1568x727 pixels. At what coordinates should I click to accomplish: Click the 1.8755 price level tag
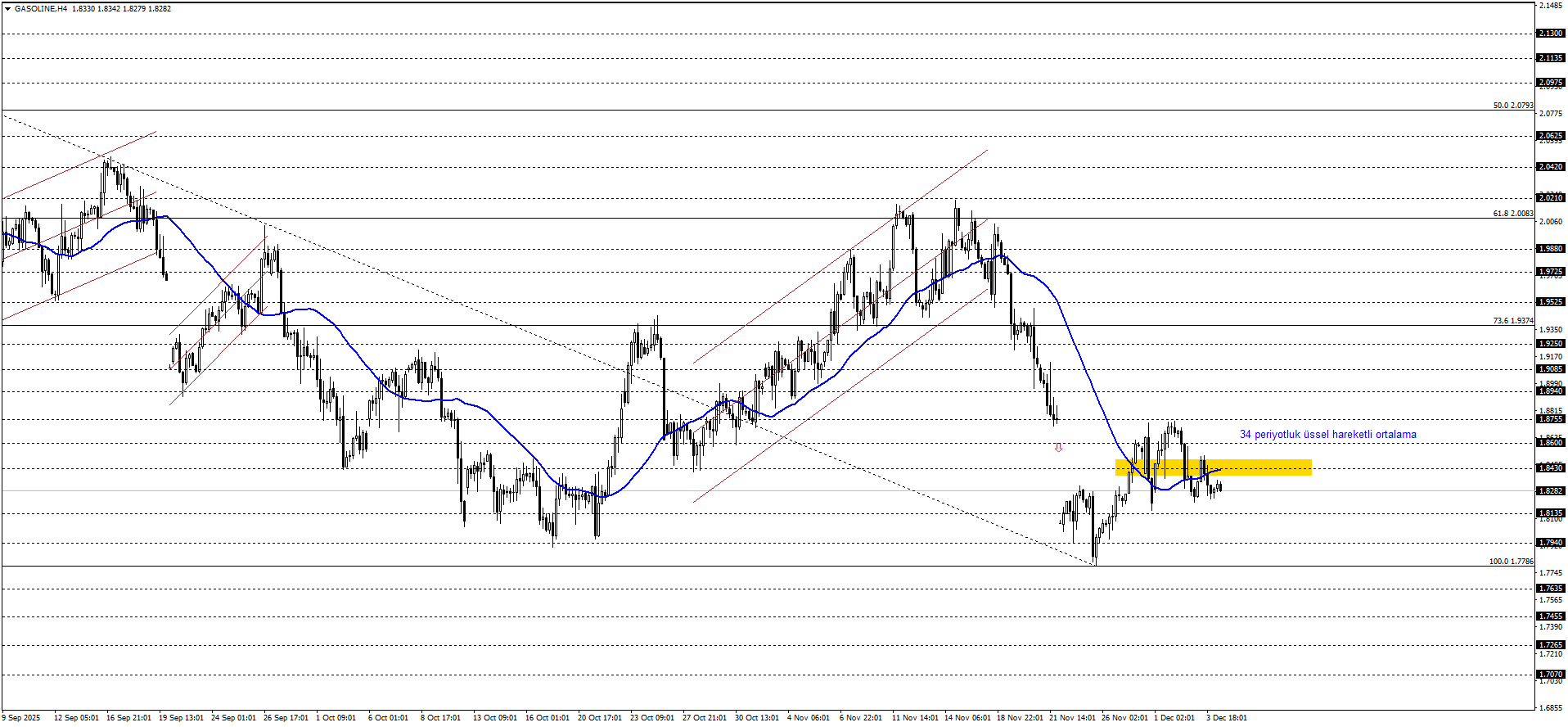(x=1550, y=419)
